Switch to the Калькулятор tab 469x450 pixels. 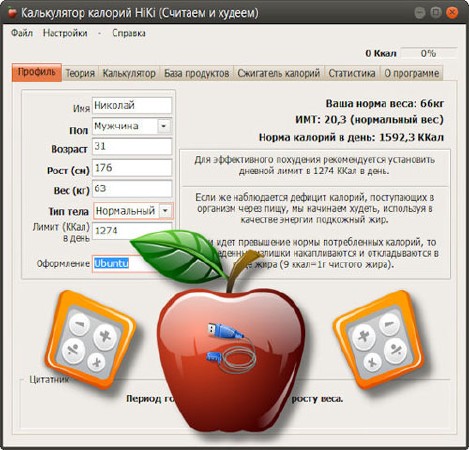click(x=129, y=73)
